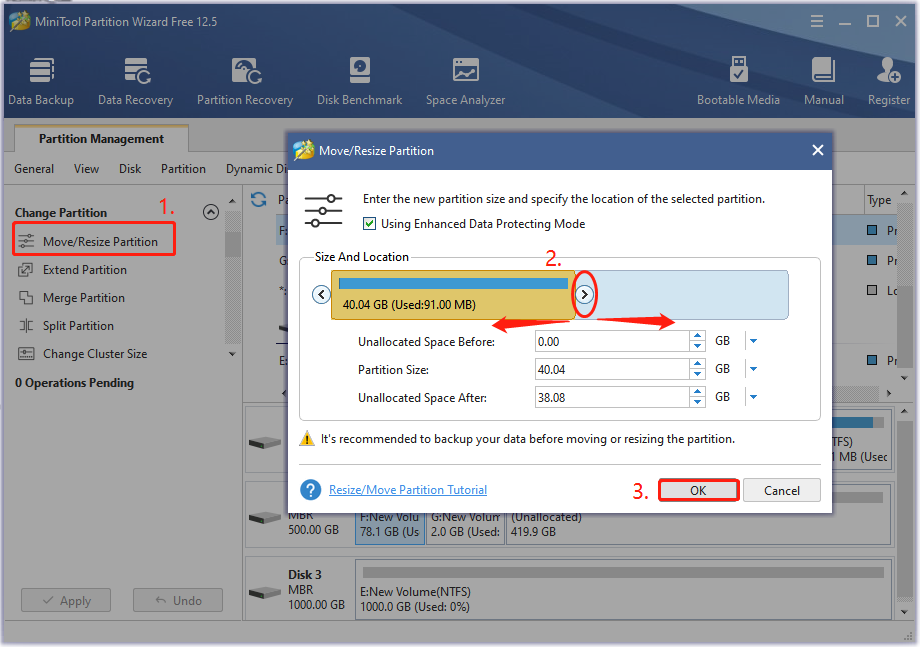The image size is (923, 647).
Task: Click the Unallocated Space After field
Action: click(612, 398)
